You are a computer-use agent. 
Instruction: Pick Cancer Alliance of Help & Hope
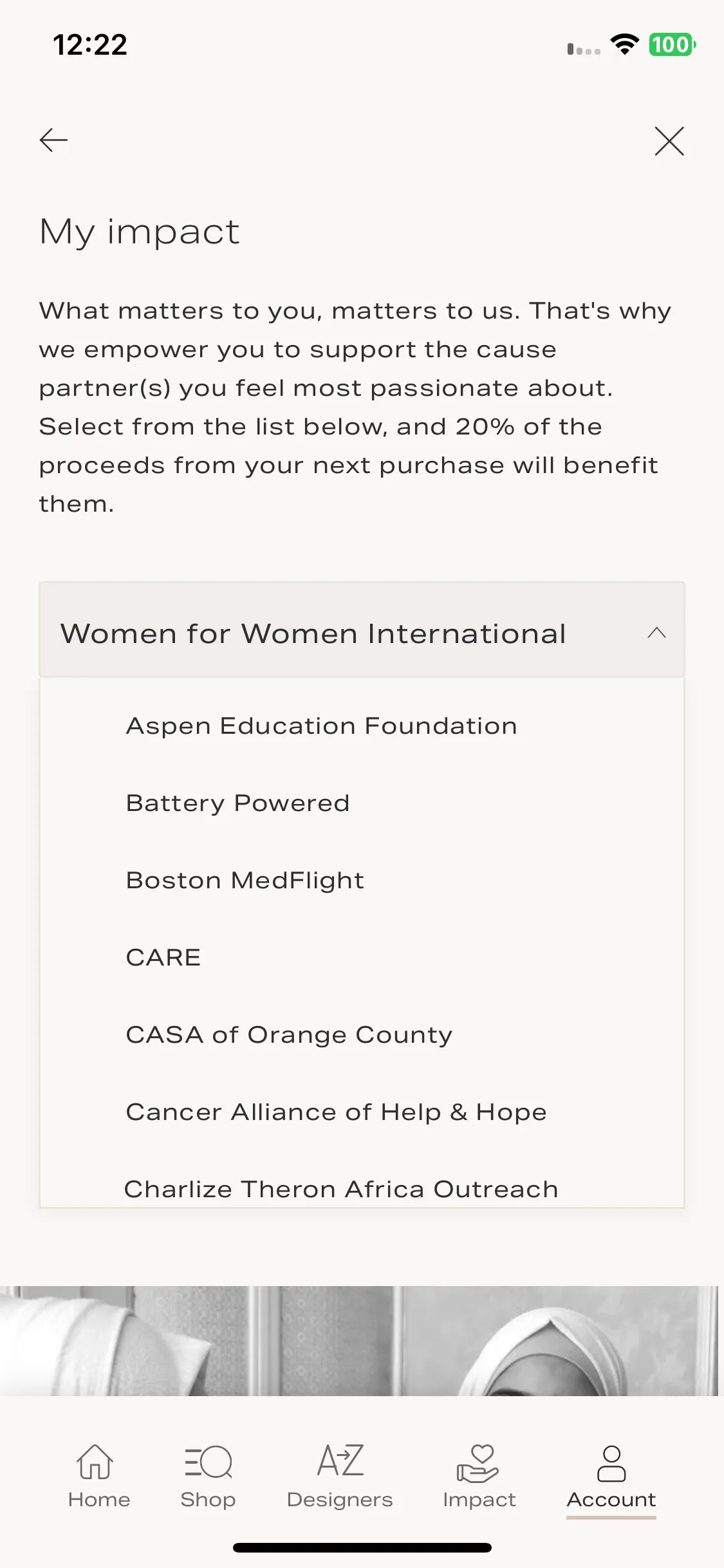click(336, 1112)
